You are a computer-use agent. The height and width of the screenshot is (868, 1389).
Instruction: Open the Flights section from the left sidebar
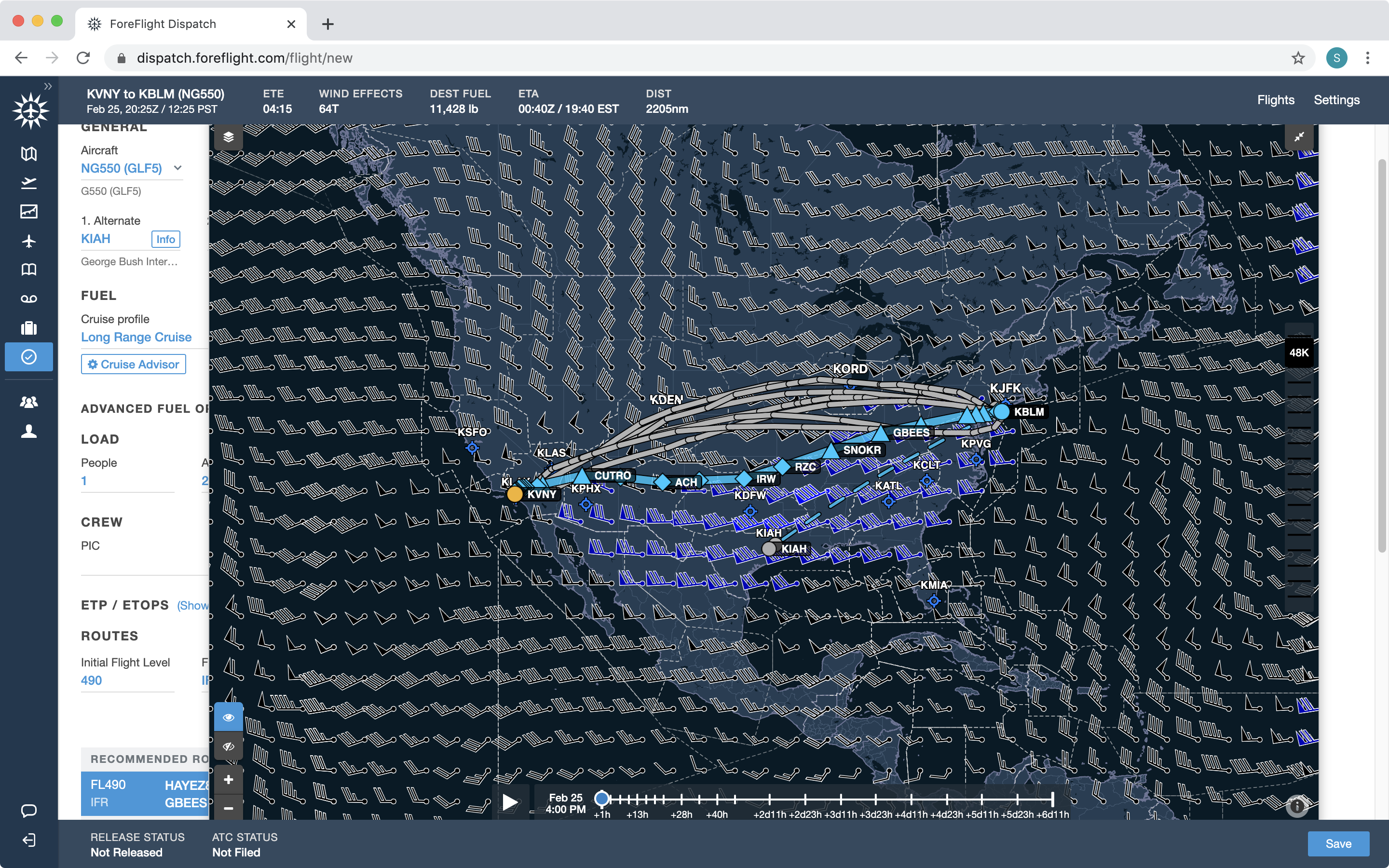click(x=29, y=183)
